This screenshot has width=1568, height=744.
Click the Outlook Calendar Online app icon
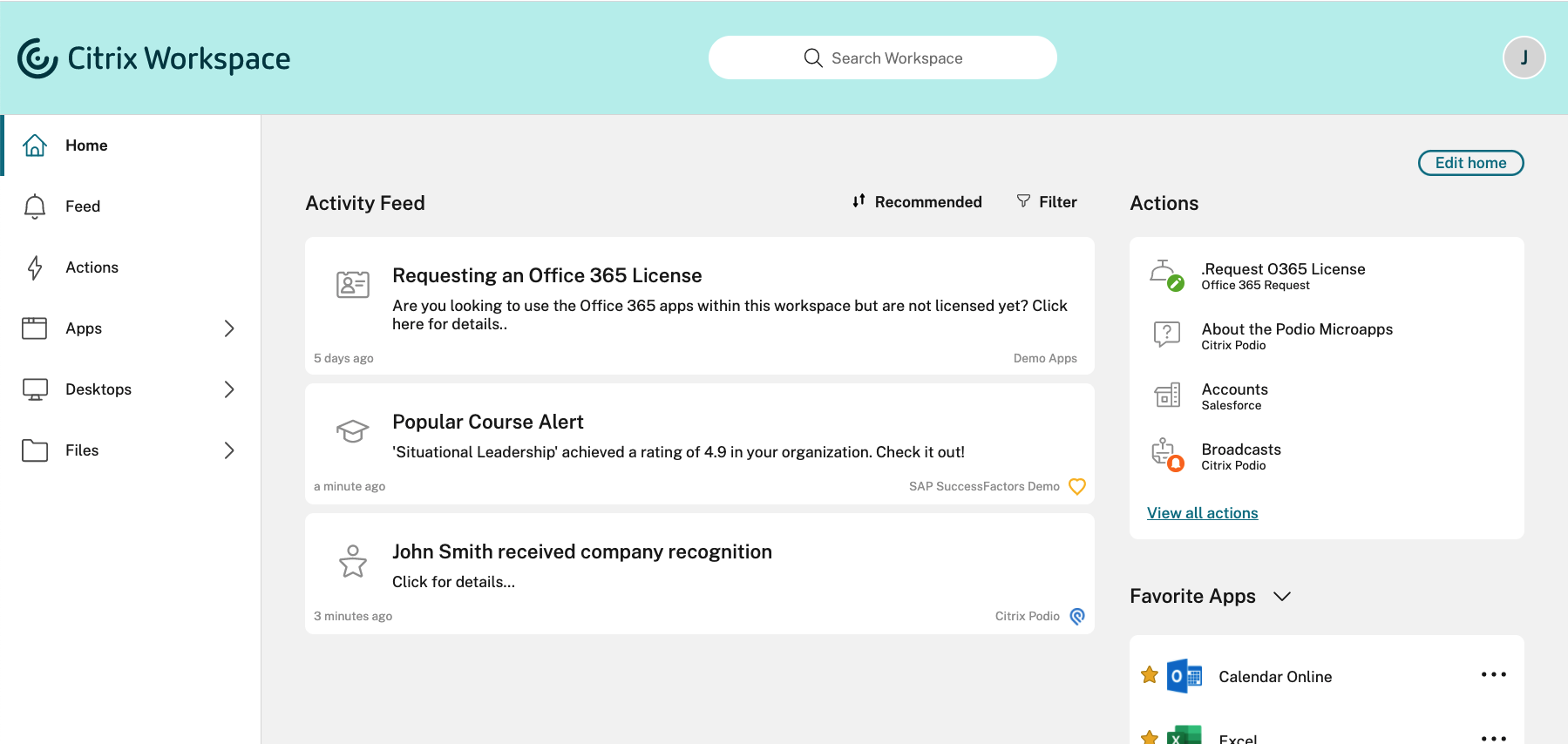coord(1184,676)
